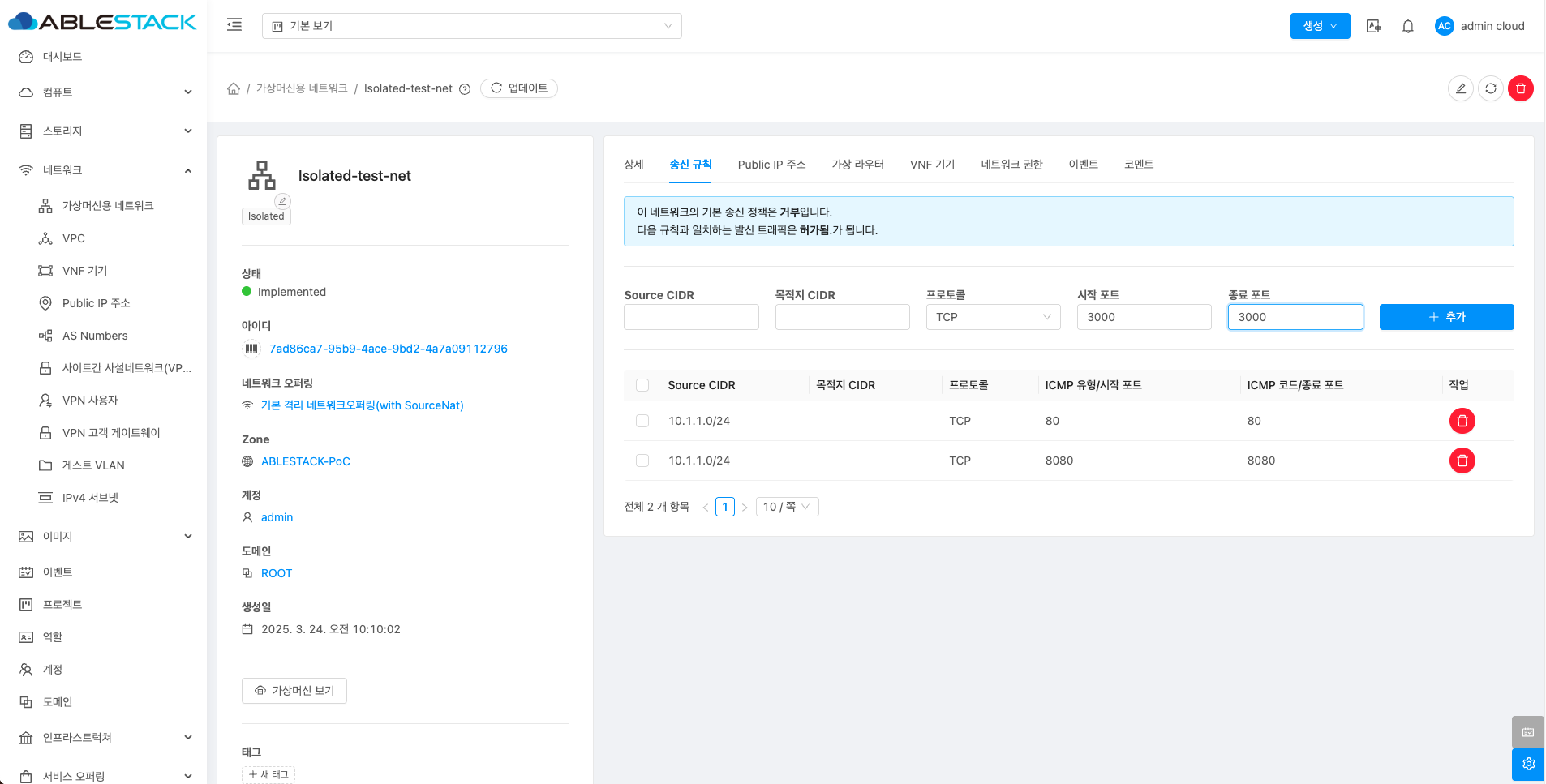Click the edit network pencil icon

tap(1461, 88)
